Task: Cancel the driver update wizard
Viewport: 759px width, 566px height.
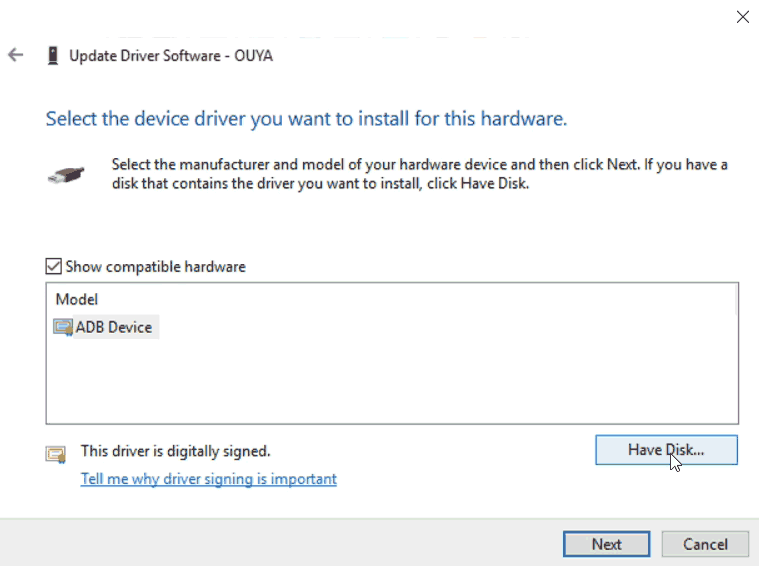Action: click(705, 544)
